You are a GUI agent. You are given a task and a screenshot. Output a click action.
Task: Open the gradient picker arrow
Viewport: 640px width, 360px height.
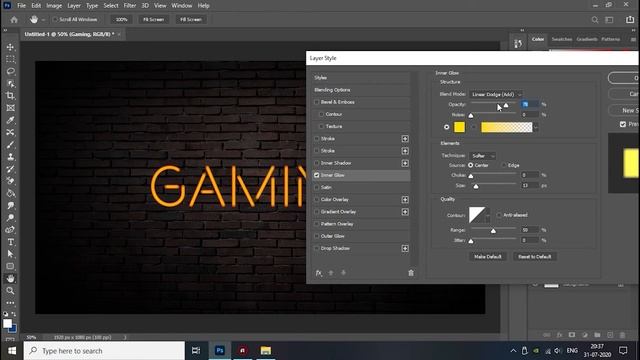point(536,127)
